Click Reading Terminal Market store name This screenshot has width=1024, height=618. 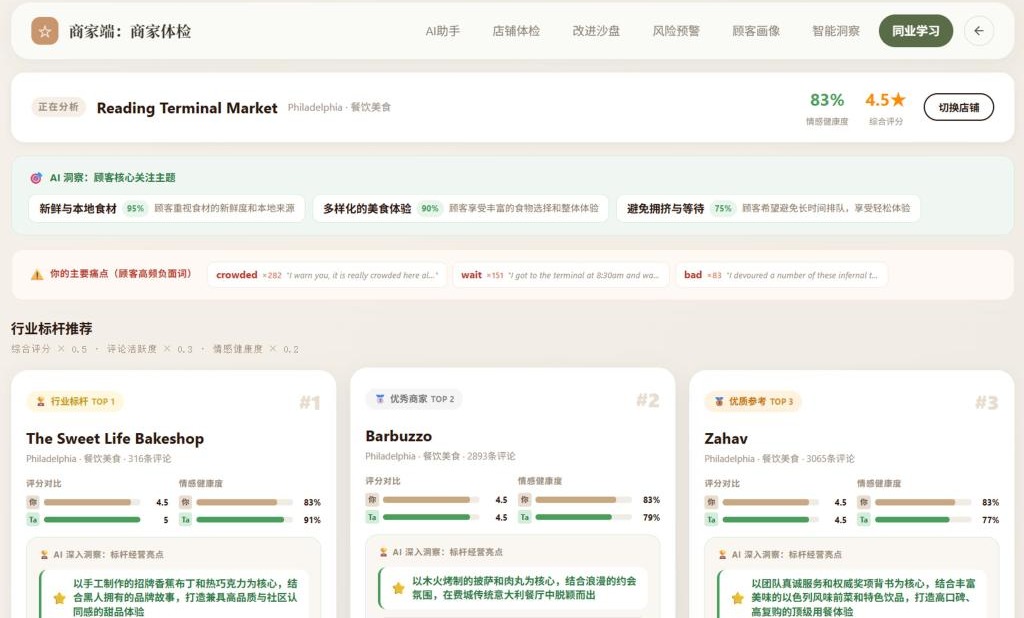pos(187,108)
